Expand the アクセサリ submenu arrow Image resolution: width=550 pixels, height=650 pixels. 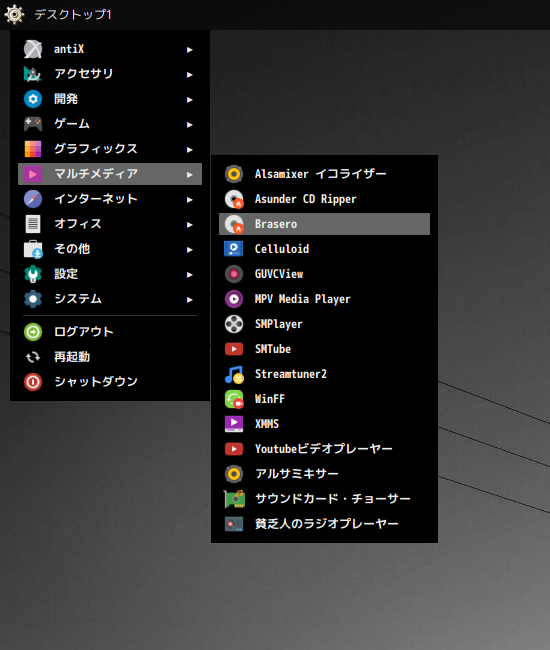[189, 75]
